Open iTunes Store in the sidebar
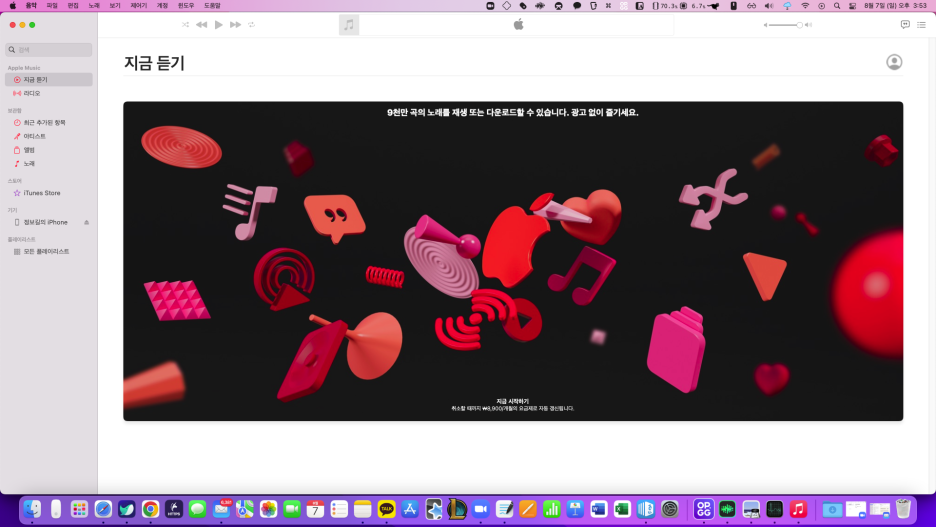The image size is (936, 527). (x=49, y=193)
